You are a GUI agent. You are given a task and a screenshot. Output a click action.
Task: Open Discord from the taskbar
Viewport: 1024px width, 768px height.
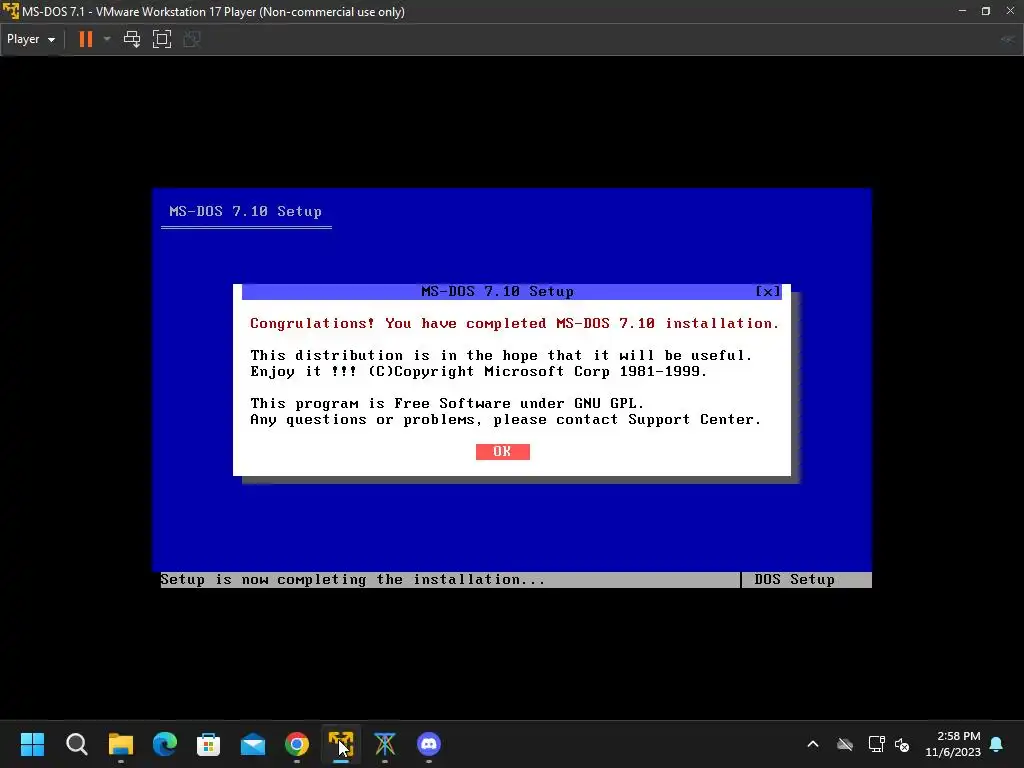[429, 744]
